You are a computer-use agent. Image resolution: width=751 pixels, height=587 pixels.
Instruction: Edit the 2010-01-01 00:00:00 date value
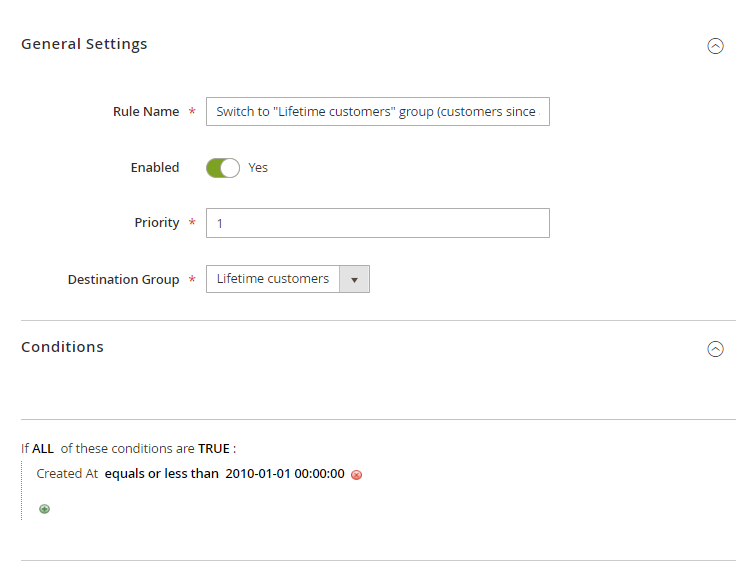pos(285,474)
